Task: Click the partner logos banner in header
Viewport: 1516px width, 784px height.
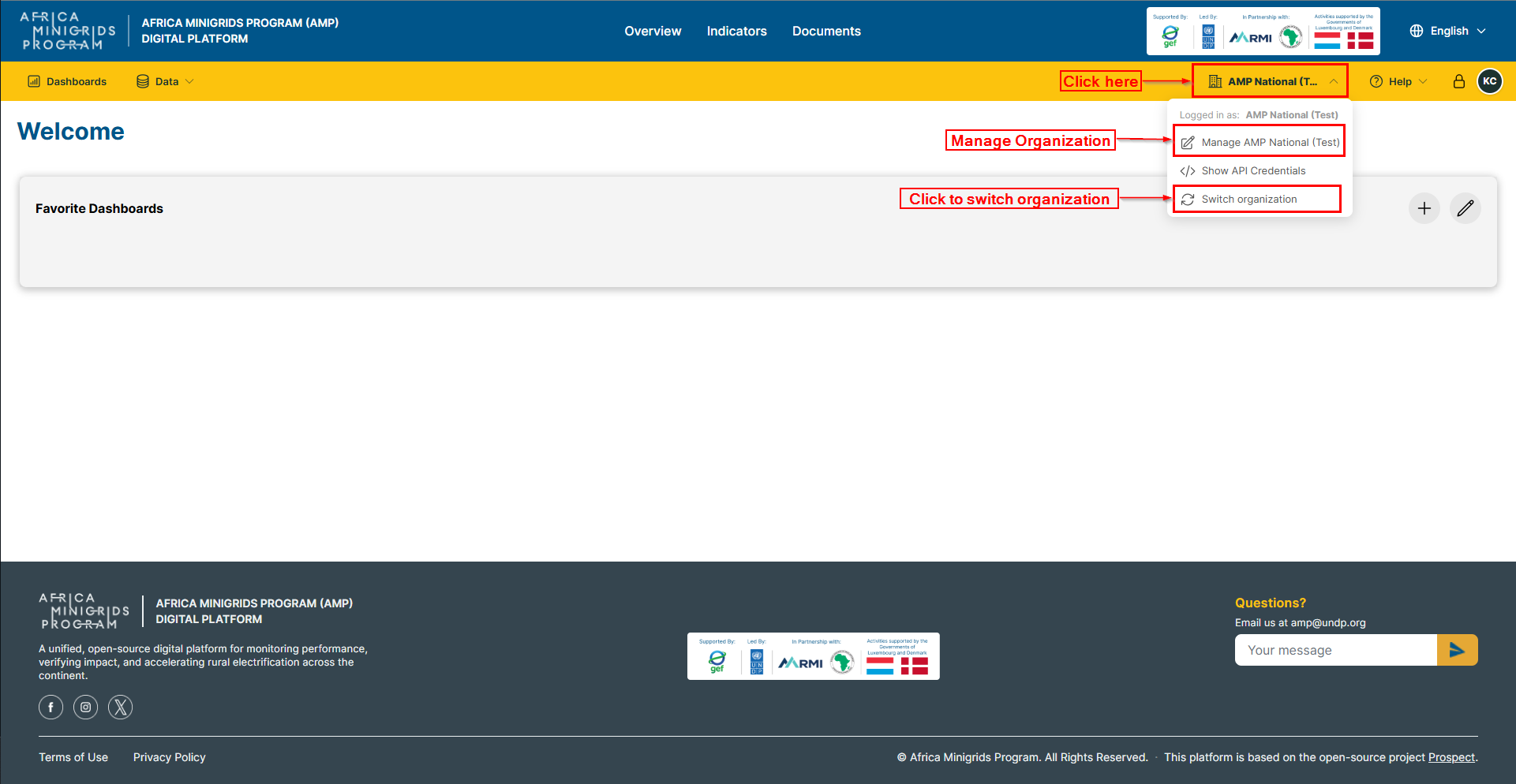Action: click(1263, 31)
